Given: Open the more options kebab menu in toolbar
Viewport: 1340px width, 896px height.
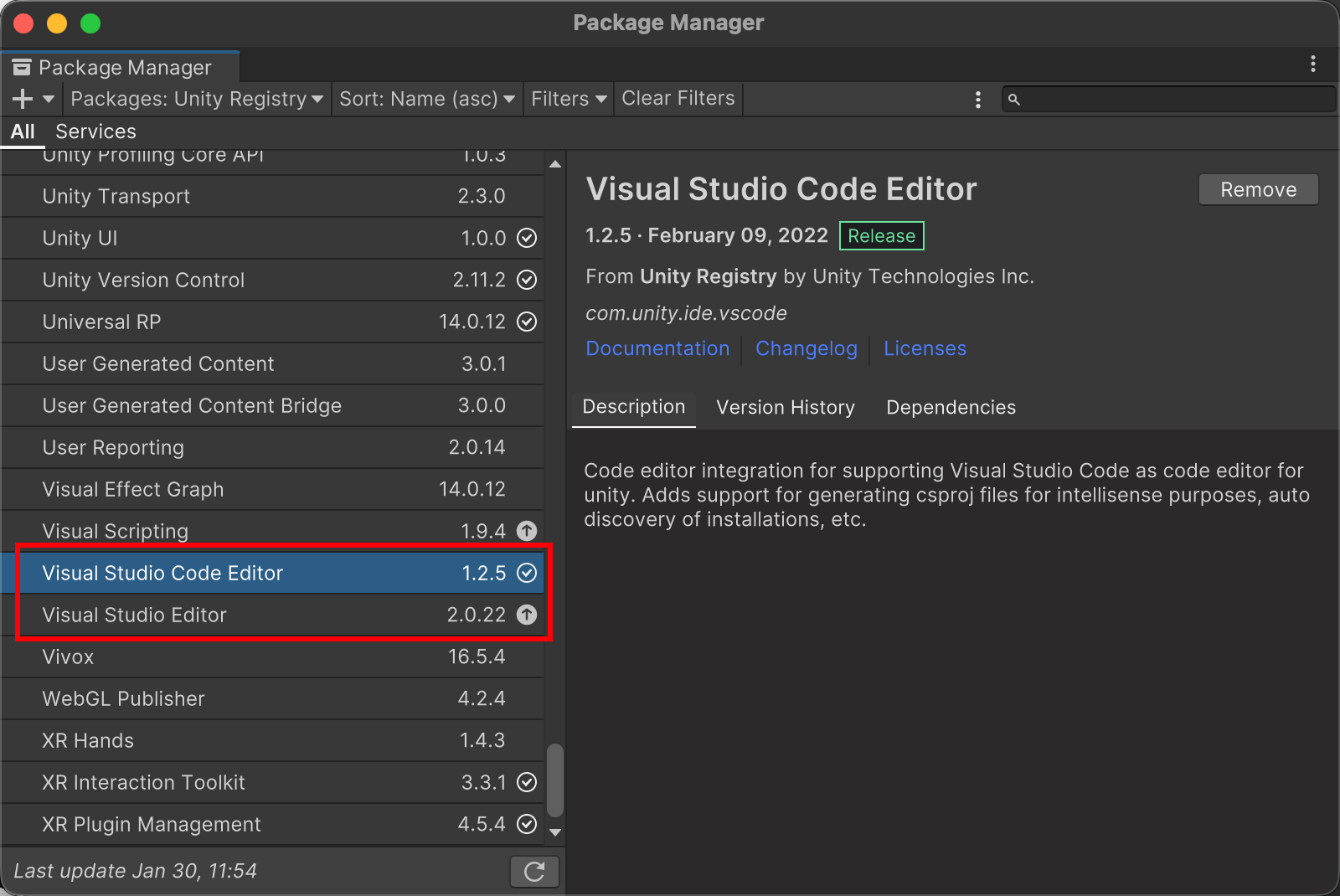Looking at the screenshot, I should [x=977, y=99].
